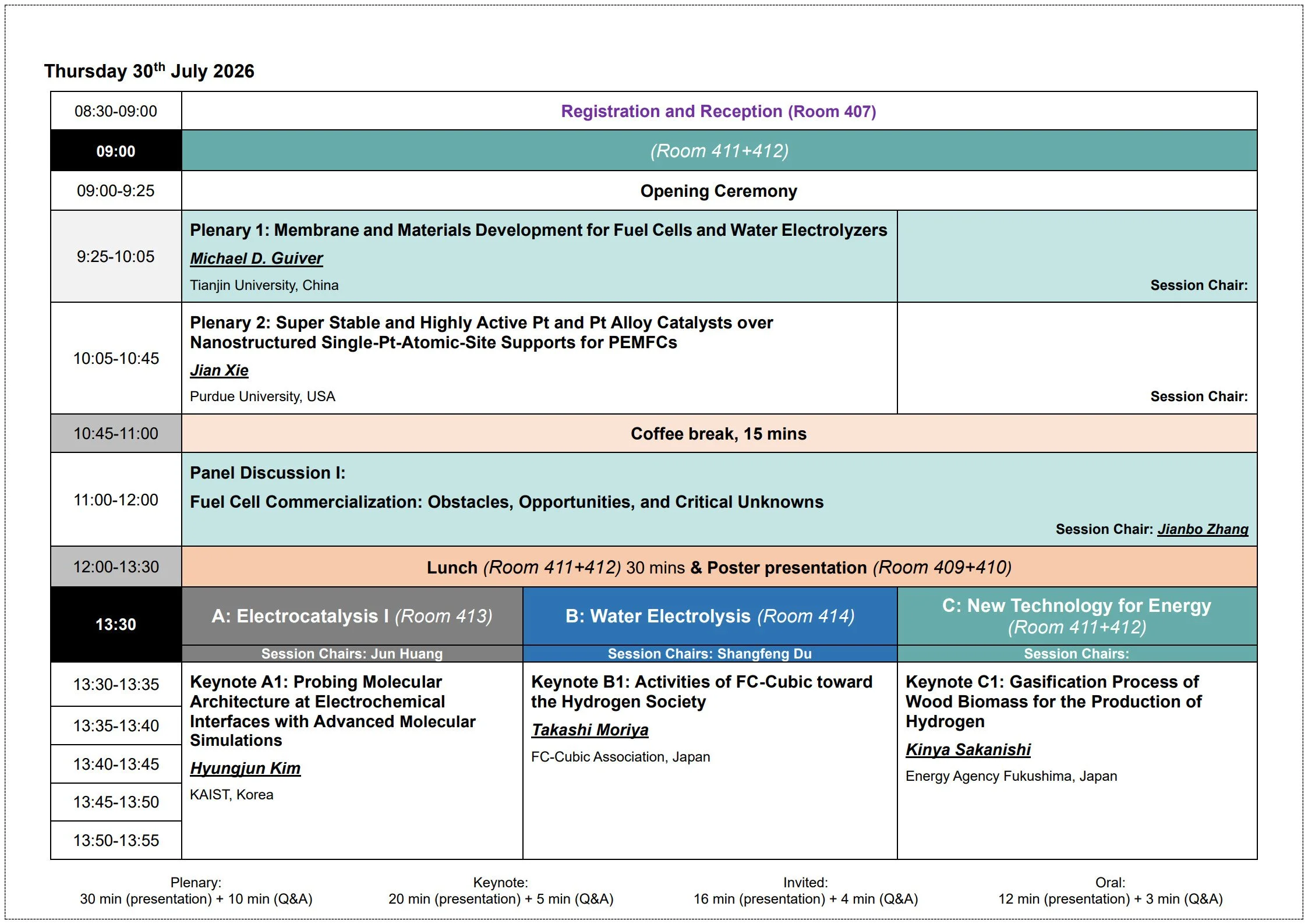
Task: Click the Keynote timing footnote
Action: point(501,891)
